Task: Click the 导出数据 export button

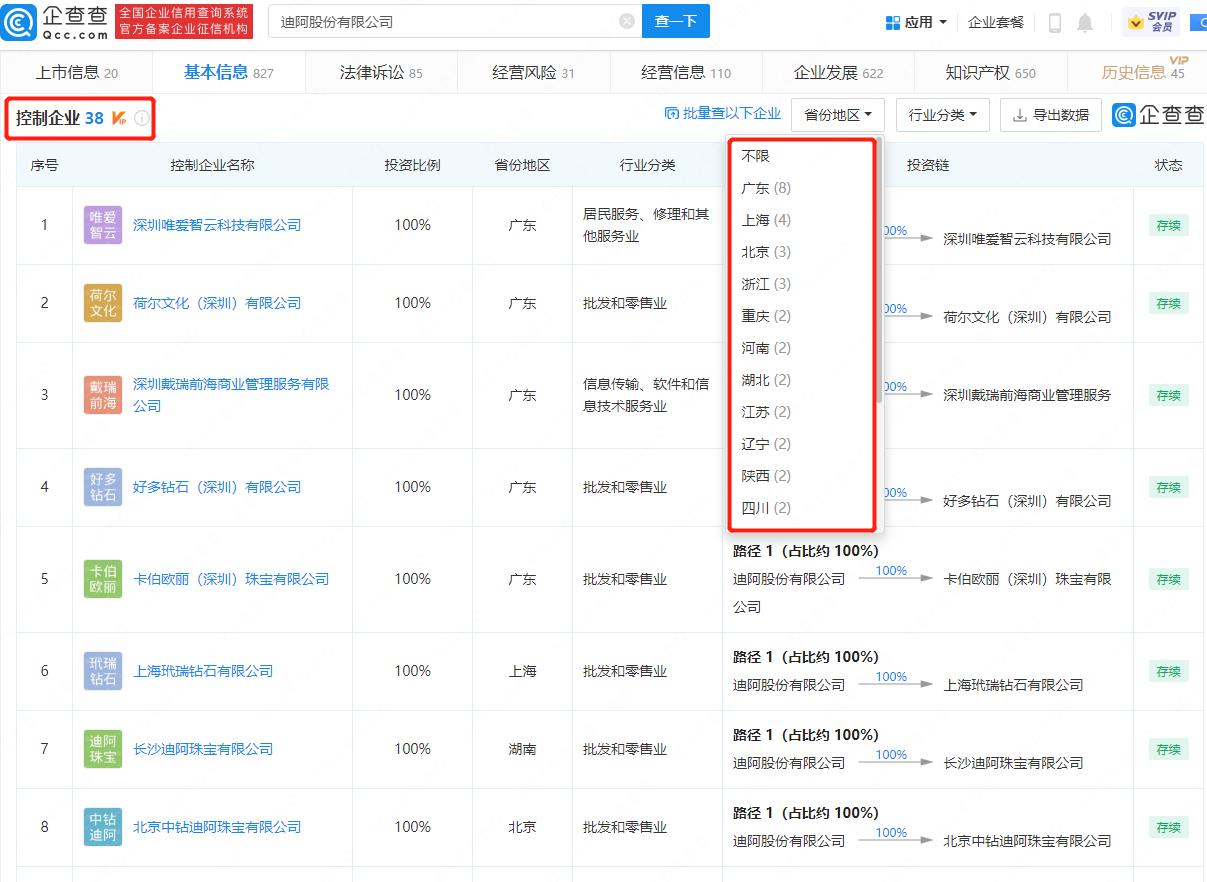Action: click(1051, 115)
